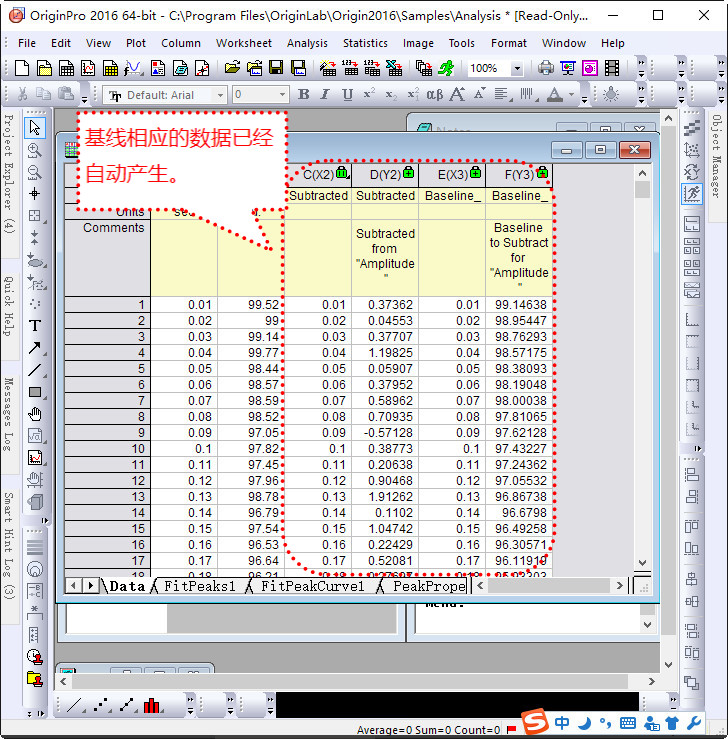Switch to the FitPeaks1 sheet tab
Viewport: 728px width, 739px height.
pyautogui.click(x=200, y=586)
